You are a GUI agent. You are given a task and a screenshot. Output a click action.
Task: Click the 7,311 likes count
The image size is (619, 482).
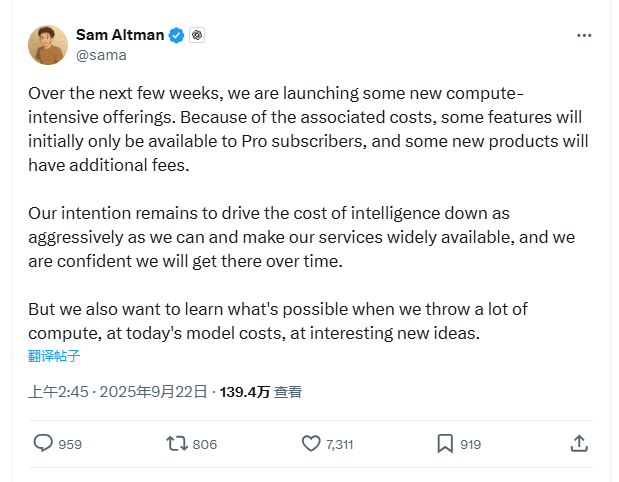pos(340,445)
